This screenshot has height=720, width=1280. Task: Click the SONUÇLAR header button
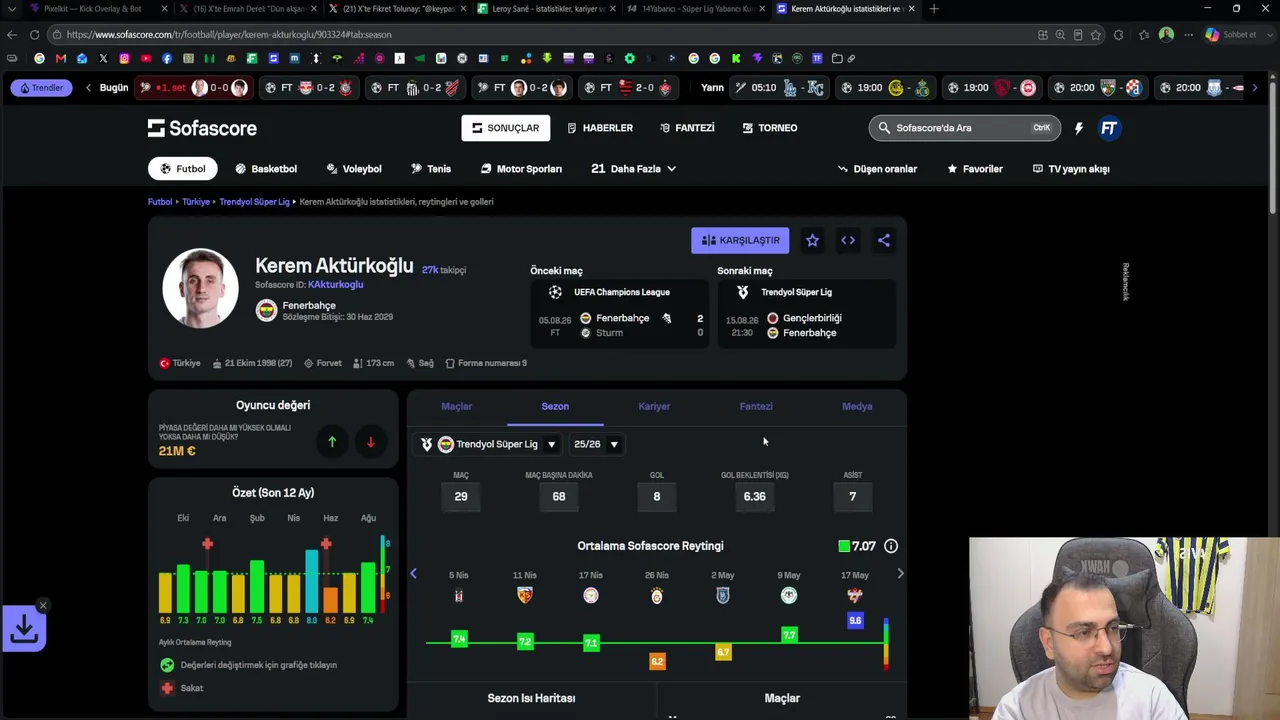tap(505, 128)
